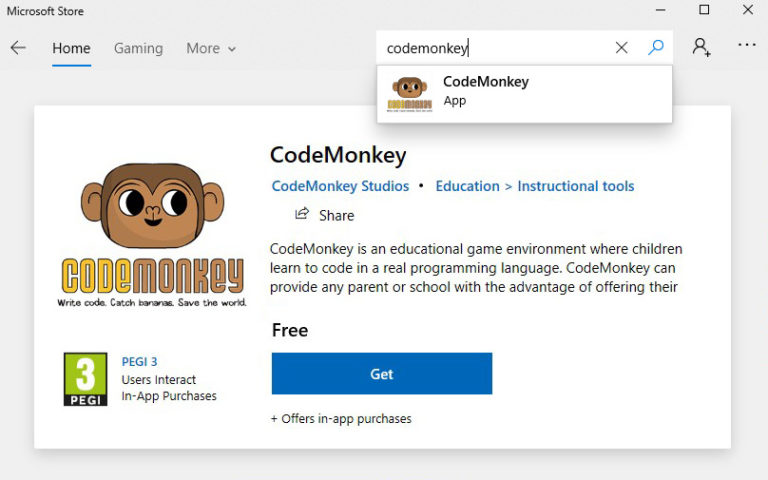Click the CodeMonkey suggestion icon
Screen dimensions: 768x480
[x=409, y=93]
